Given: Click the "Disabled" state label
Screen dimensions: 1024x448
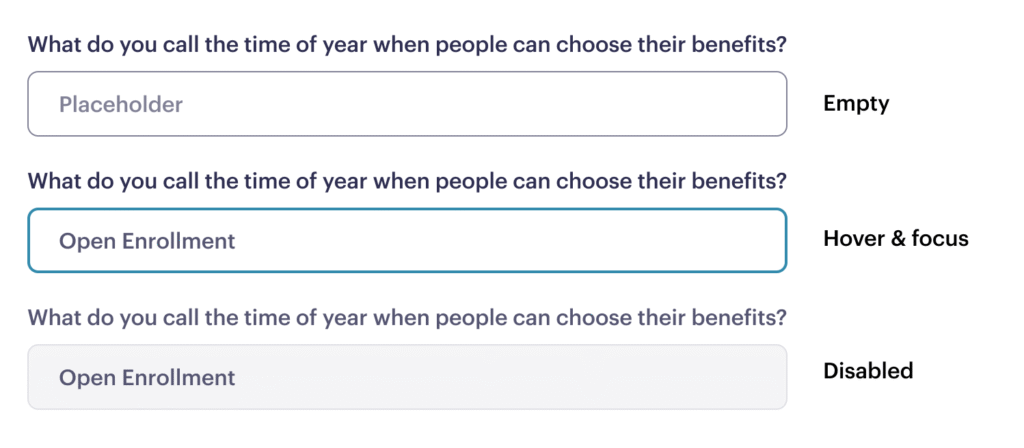Looking at the screenshot, I should click(868, 371).
